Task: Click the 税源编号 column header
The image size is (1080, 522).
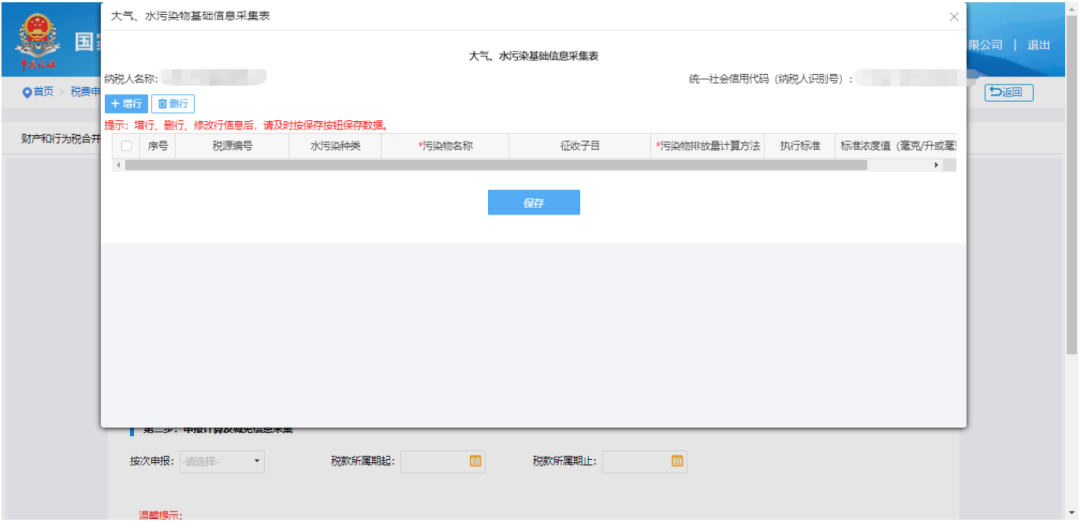Action: click(232, 146)
